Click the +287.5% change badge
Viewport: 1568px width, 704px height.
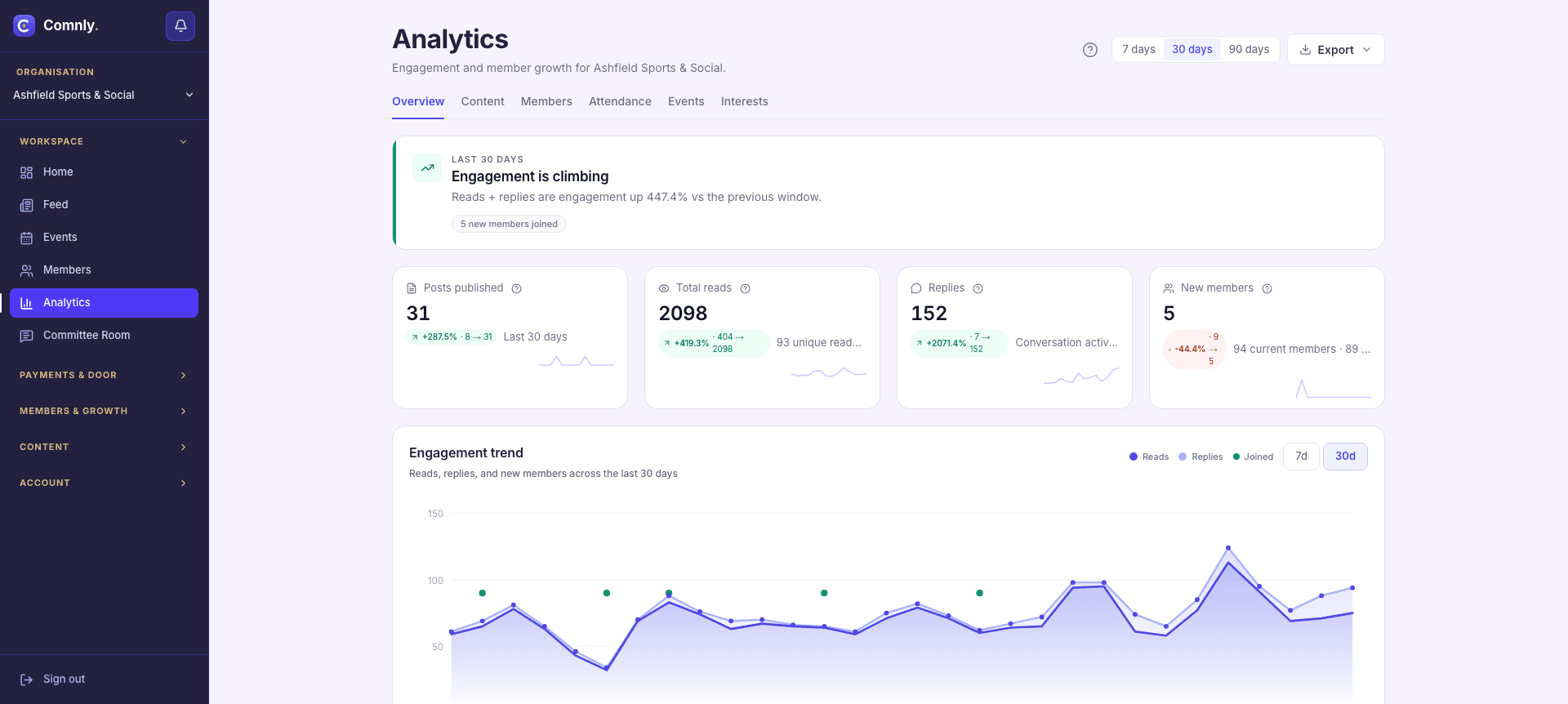coord(451,336)
